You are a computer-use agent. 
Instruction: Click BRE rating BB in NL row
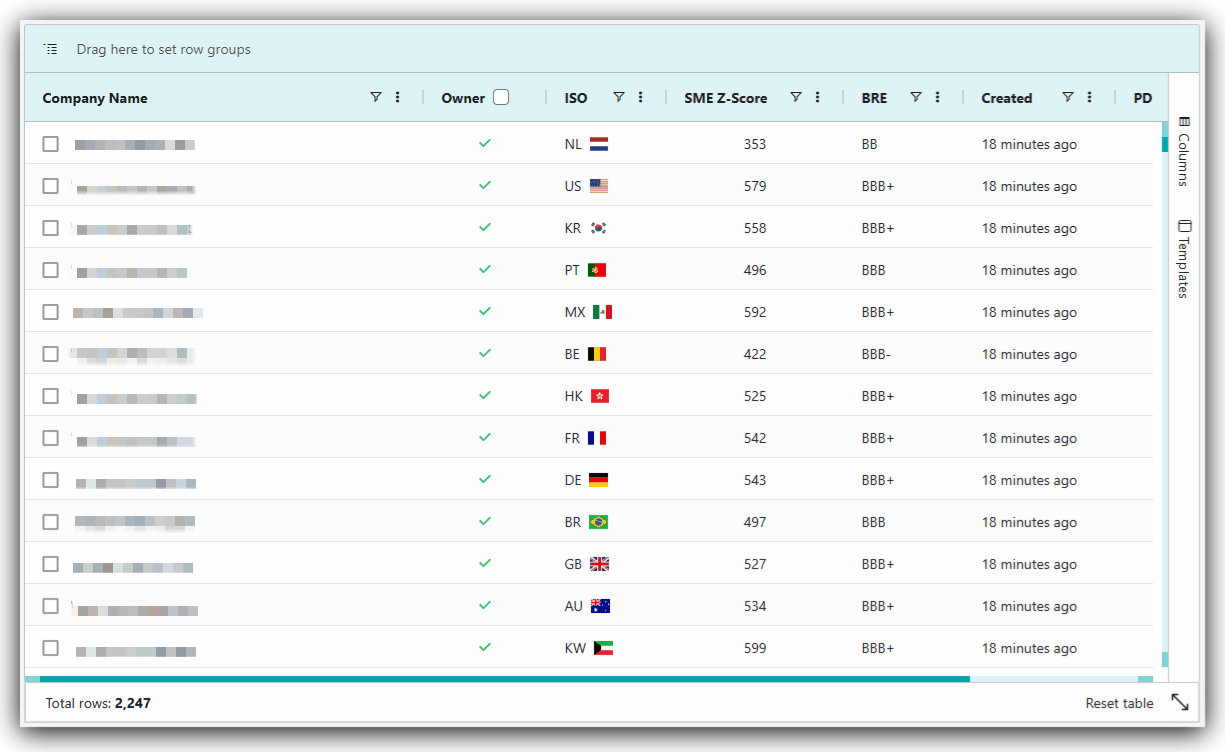[869, 144]
